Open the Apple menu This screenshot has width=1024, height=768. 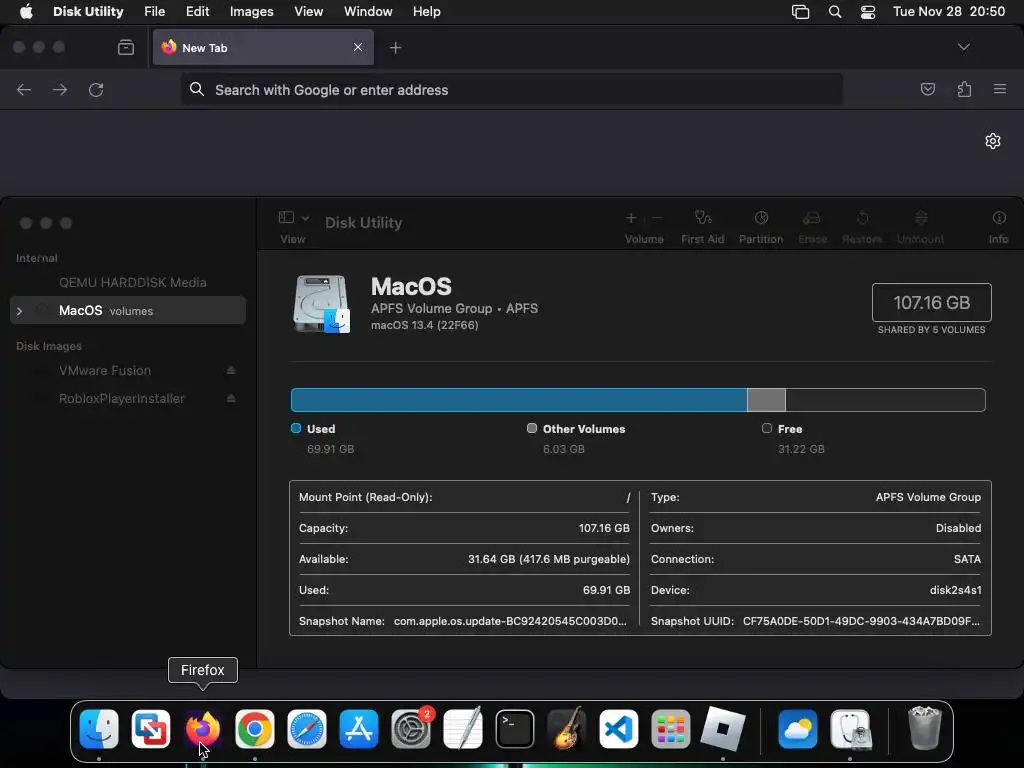tap(26, 12)
